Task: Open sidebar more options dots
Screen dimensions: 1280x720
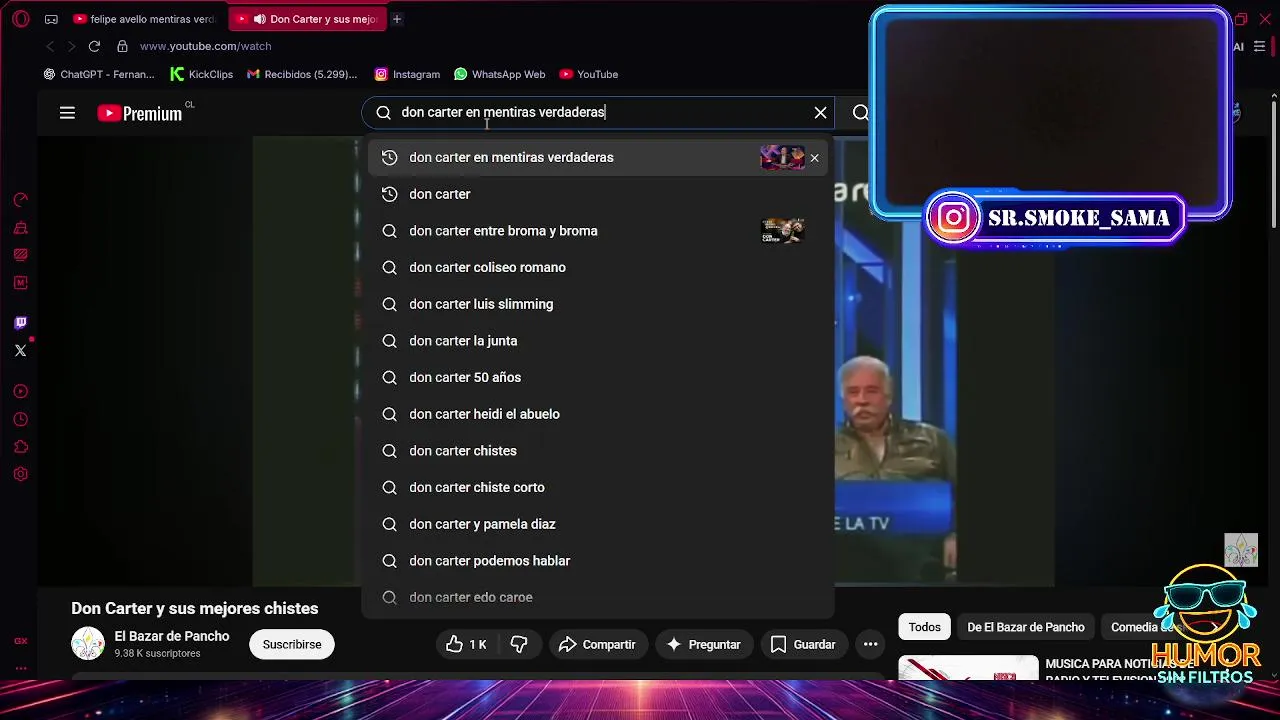Action: point(20,668)
